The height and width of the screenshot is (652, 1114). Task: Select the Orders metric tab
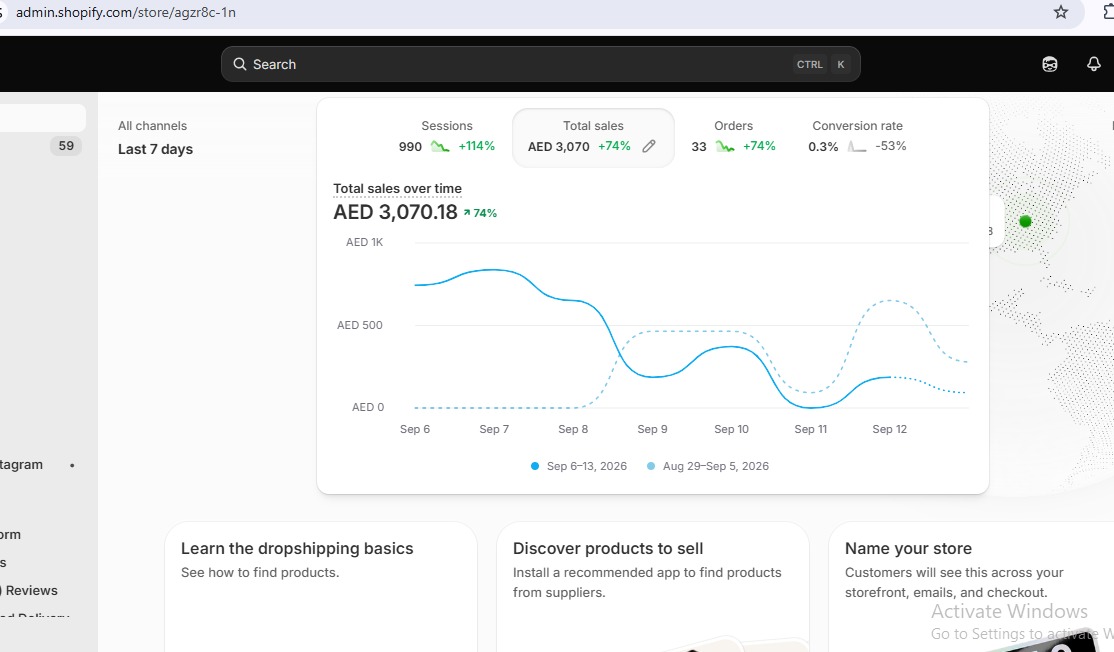733,137
